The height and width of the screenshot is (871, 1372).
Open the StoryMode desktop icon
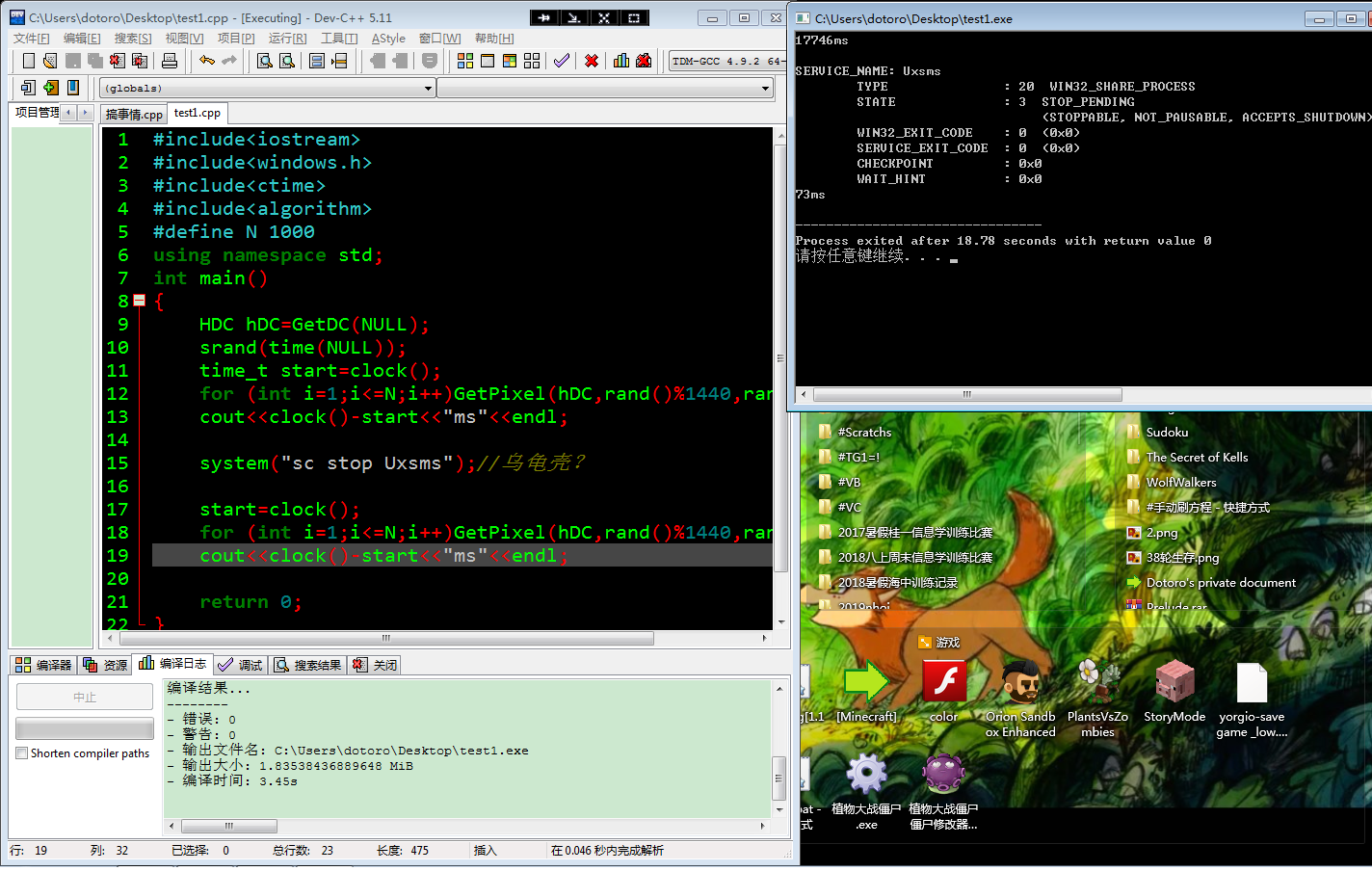[x=1174, y=692]
